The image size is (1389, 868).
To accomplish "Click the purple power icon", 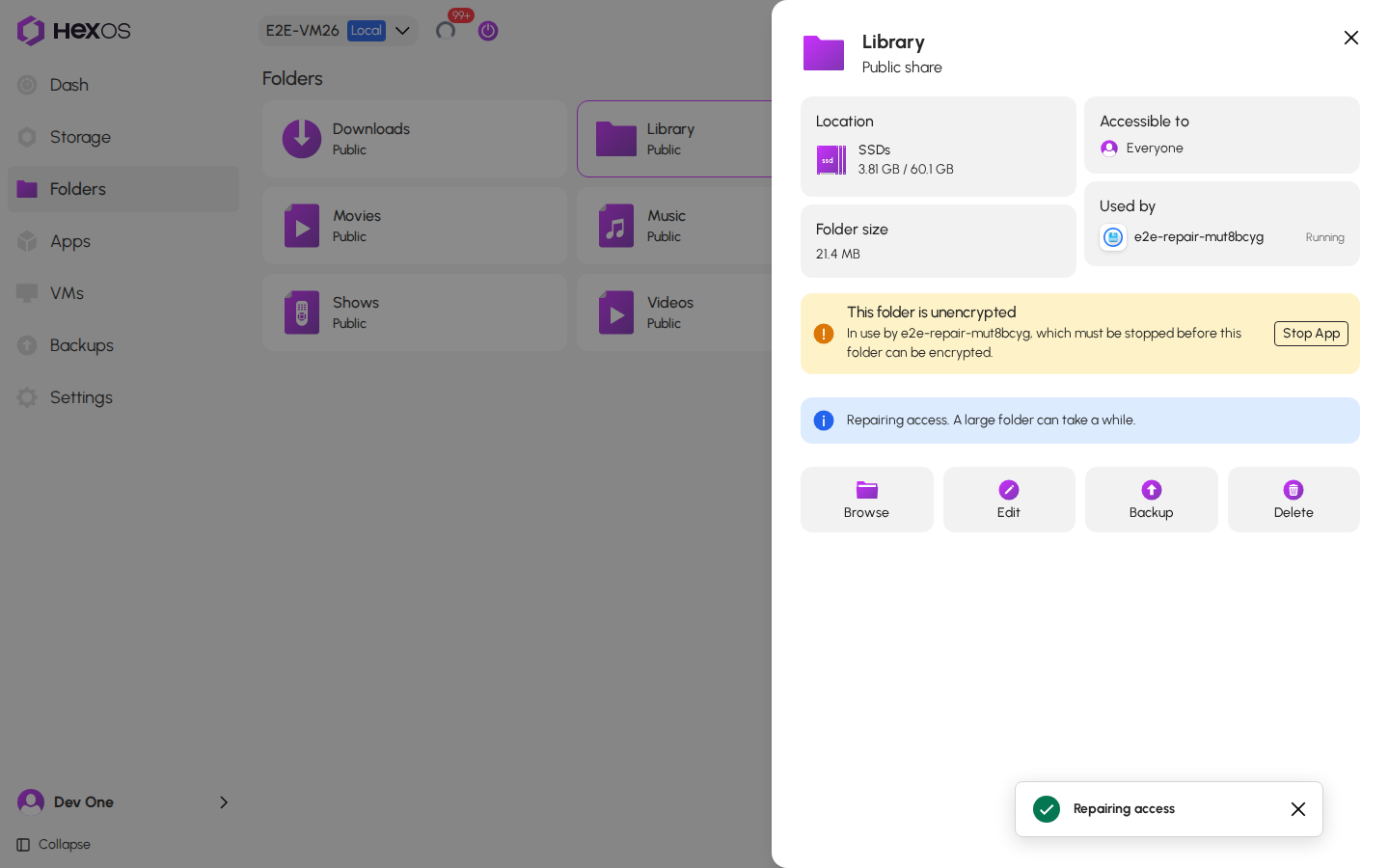I will [x=488, y=31].
